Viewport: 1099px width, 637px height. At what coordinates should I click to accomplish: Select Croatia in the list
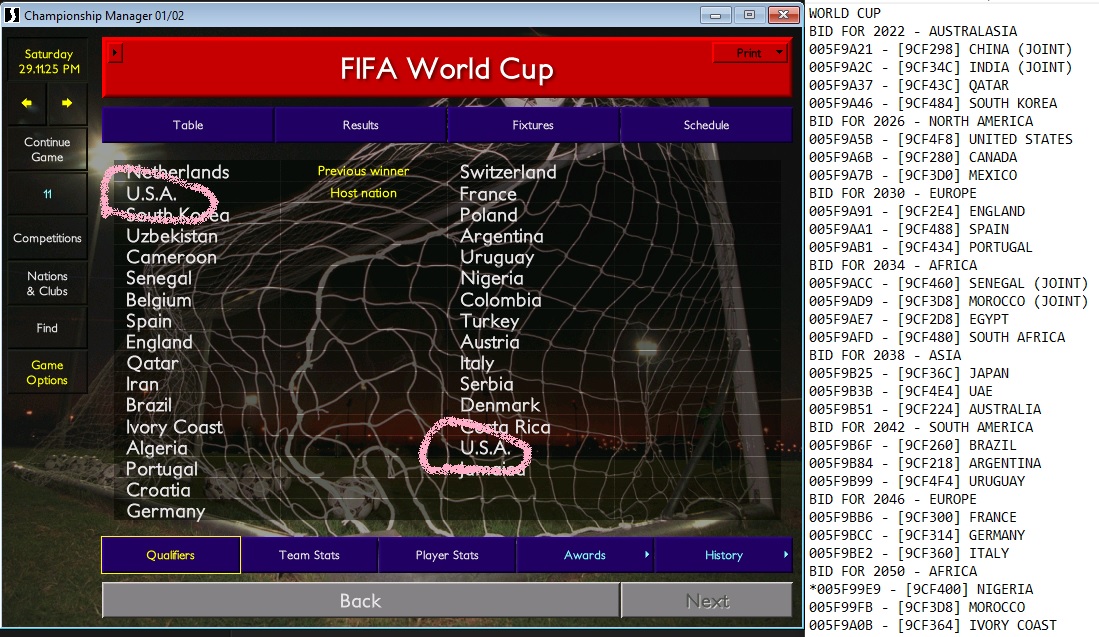pyautogui.click(x=158, y=490)
